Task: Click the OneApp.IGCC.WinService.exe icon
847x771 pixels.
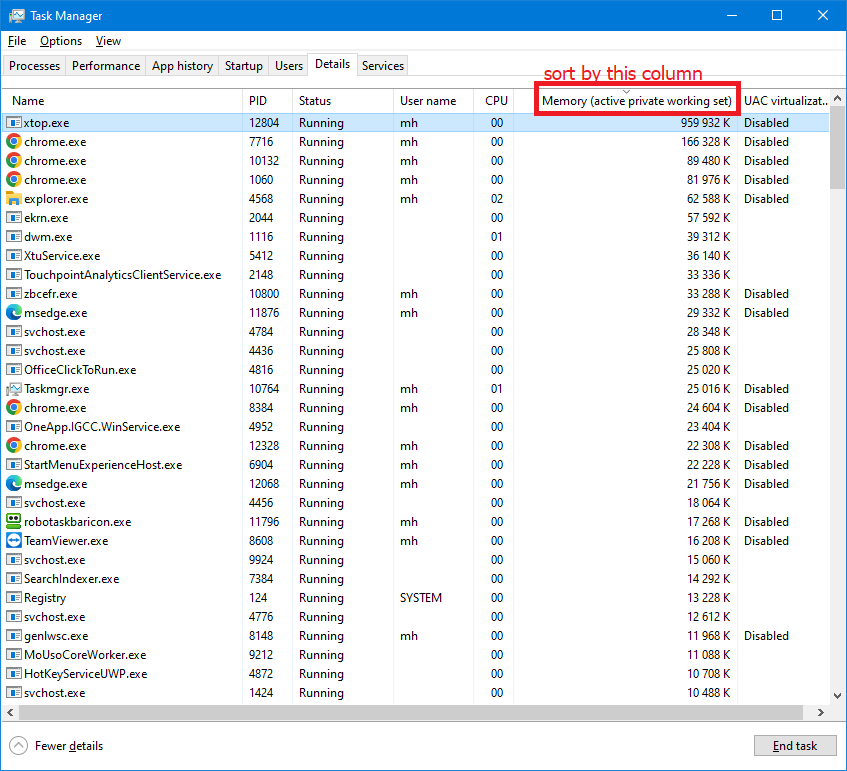Action: (x=14, y=427)
